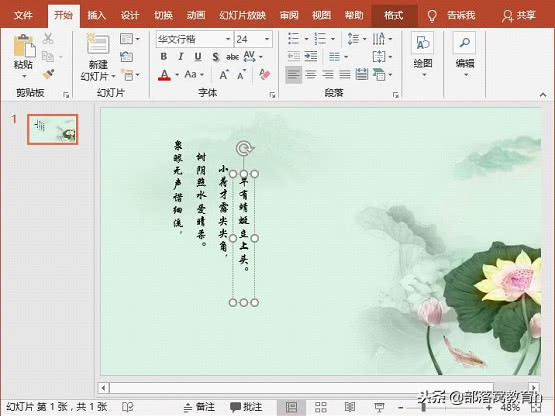The width and height of the screenshot is (555, 416).
Task: Open the font color dropdown arrow
Action: [x=177, y=75]
